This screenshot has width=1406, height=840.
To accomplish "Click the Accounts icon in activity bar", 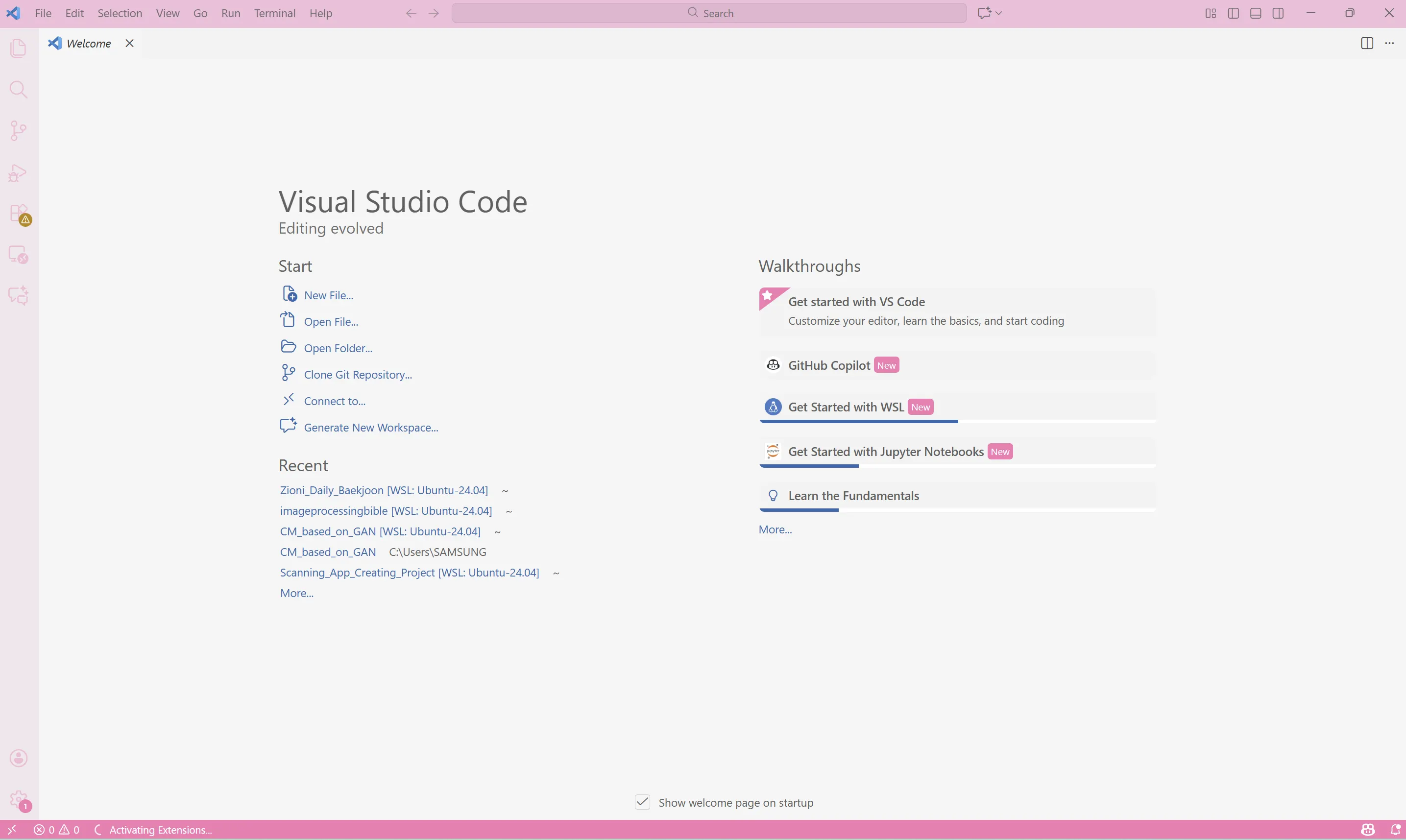I will point(19,758).
